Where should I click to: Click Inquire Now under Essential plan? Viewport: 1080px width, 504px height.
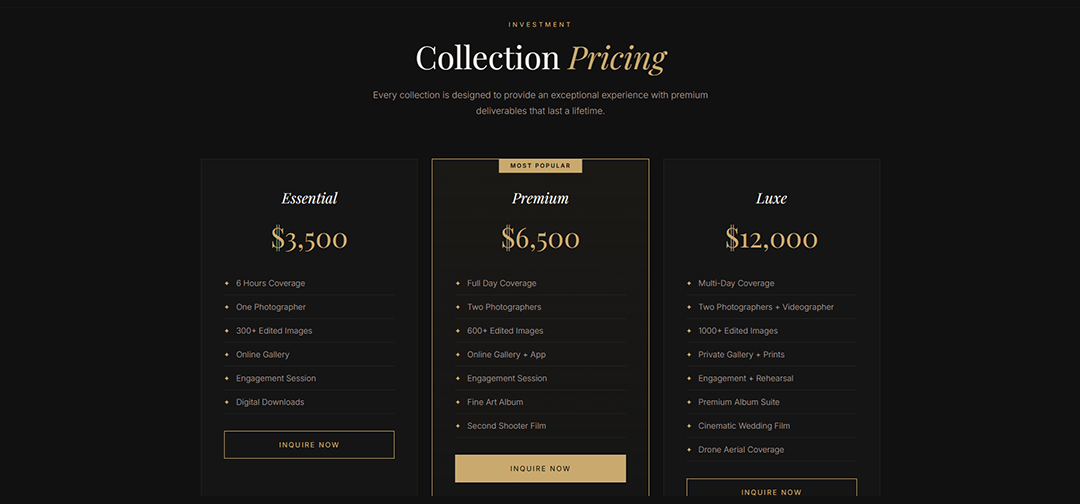click(x=309, y=445)
